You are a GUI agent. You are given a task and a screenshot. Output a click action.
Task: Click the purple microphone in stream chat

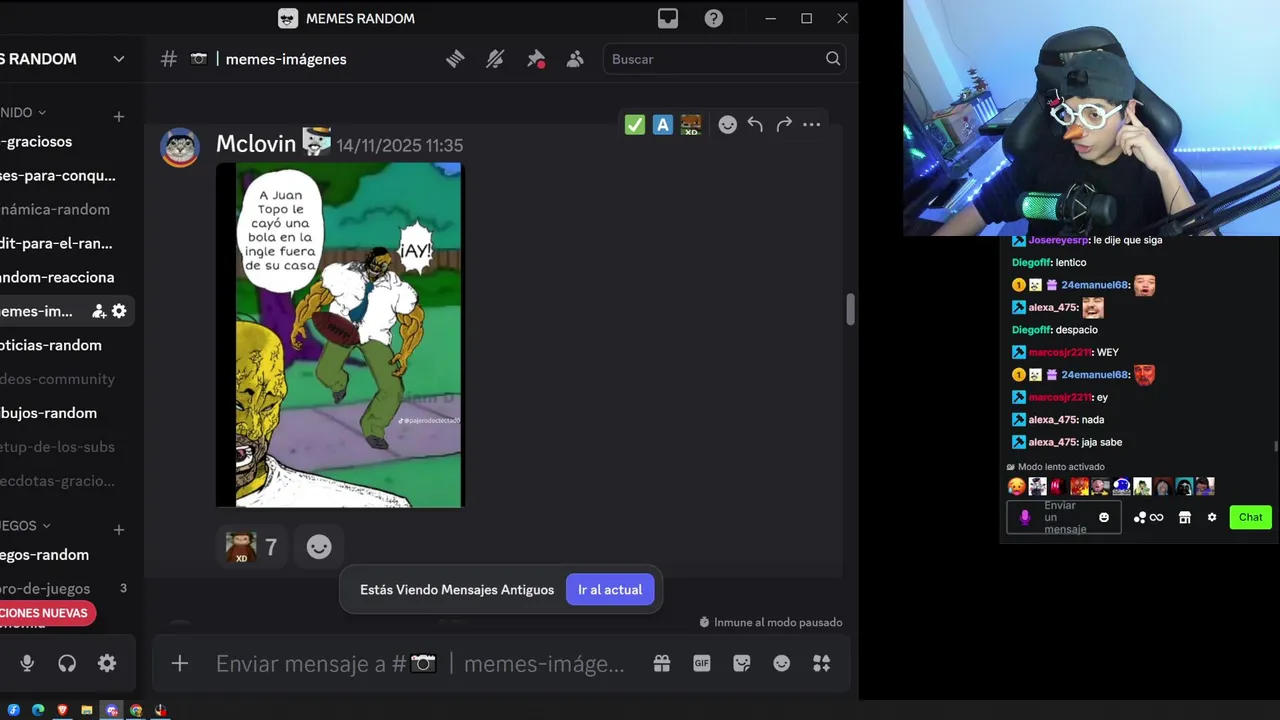pos(1025,517)
